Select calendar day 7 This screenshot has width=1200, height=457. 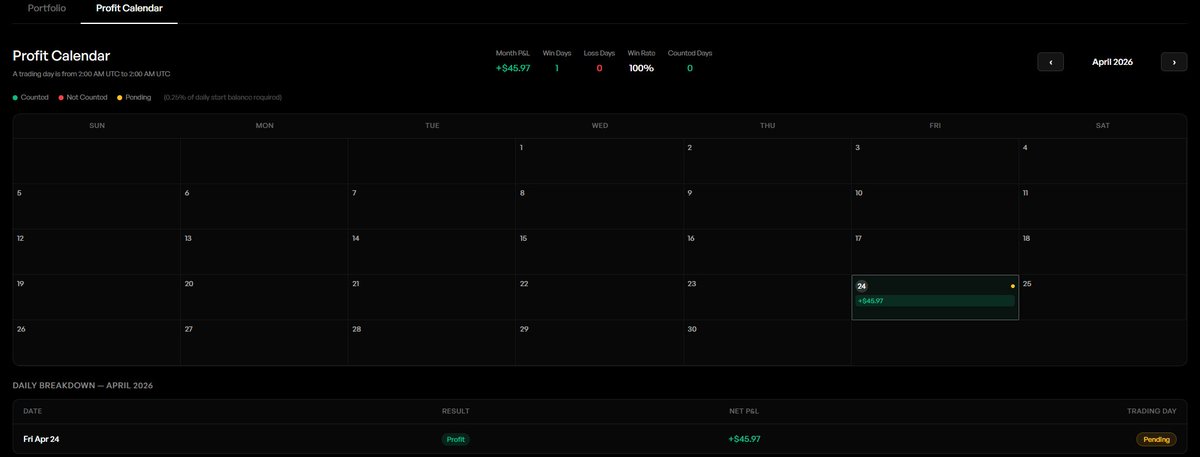tap(431, 206)
